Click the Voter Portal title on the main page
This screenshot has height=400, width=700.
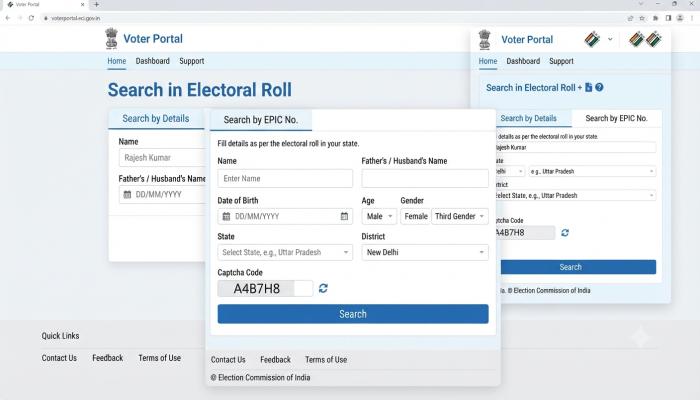point(153,39)
